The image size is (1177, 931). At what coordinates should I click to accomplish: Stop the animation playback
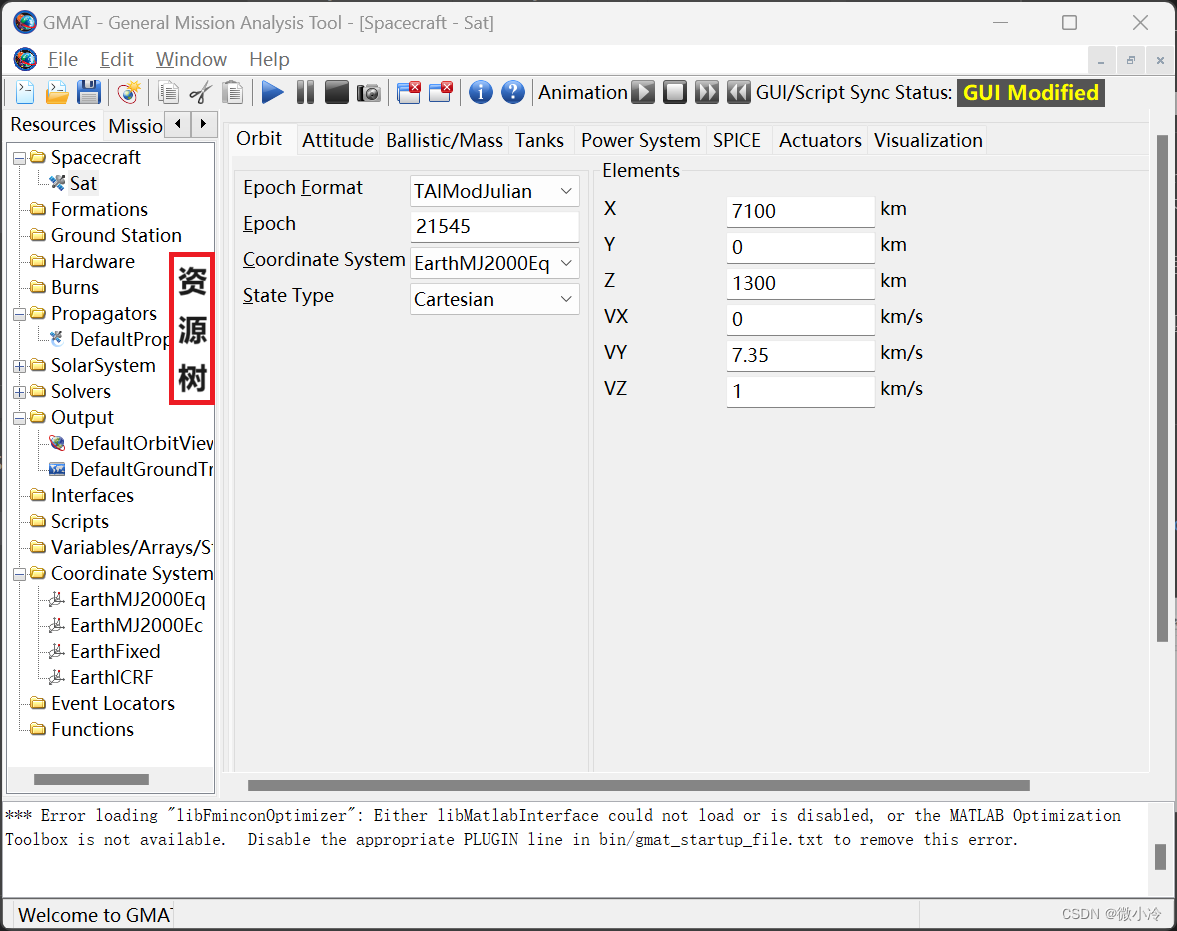[675, 92]
